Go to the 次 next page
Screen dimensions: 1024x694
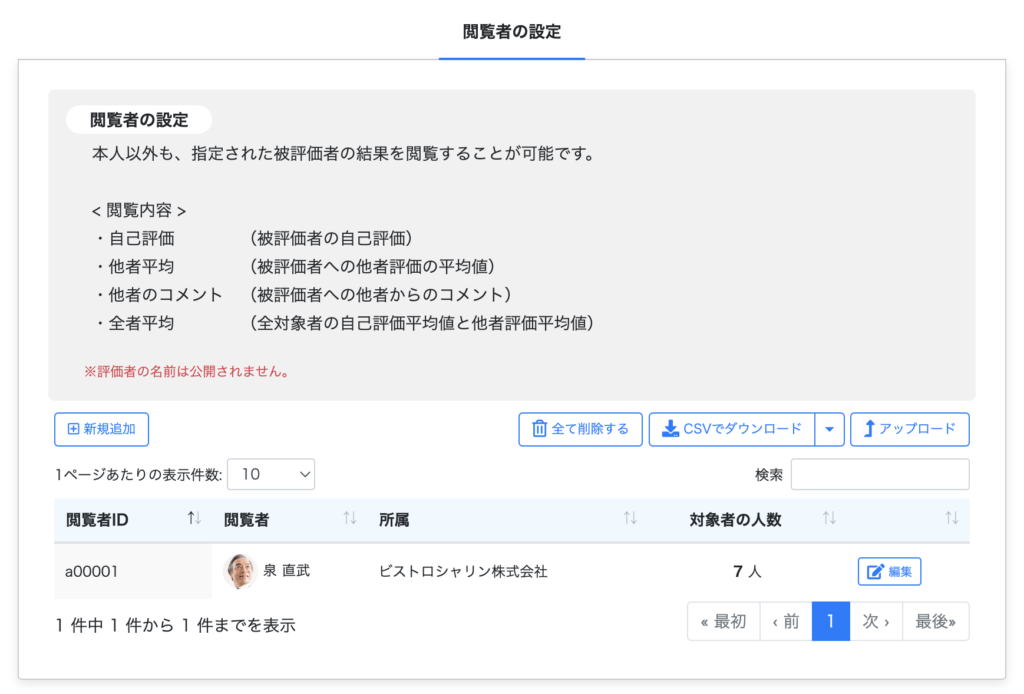[x=875, y=621]
